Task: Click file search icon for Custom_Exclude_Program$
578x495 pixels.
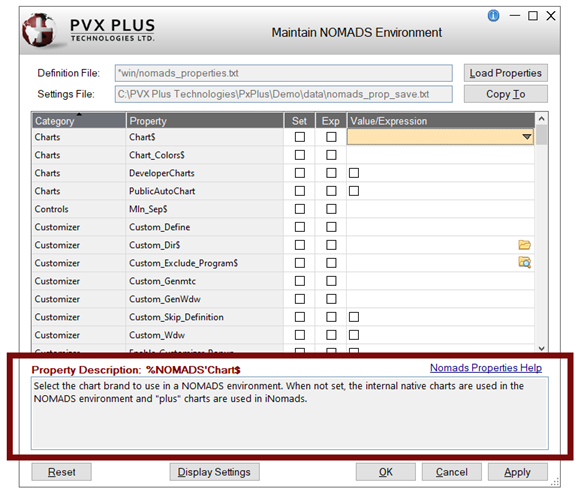Action: (524, 262)
